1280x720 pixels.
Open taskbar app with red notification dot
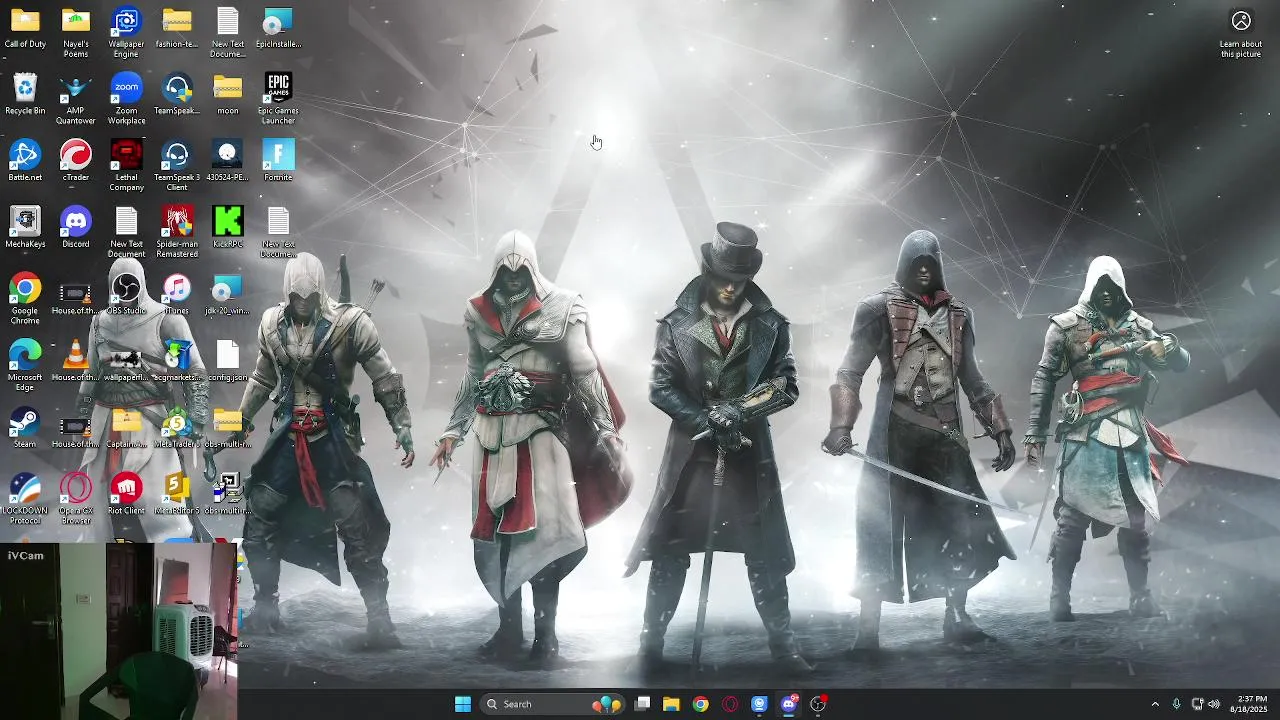[x=818, y=704]
